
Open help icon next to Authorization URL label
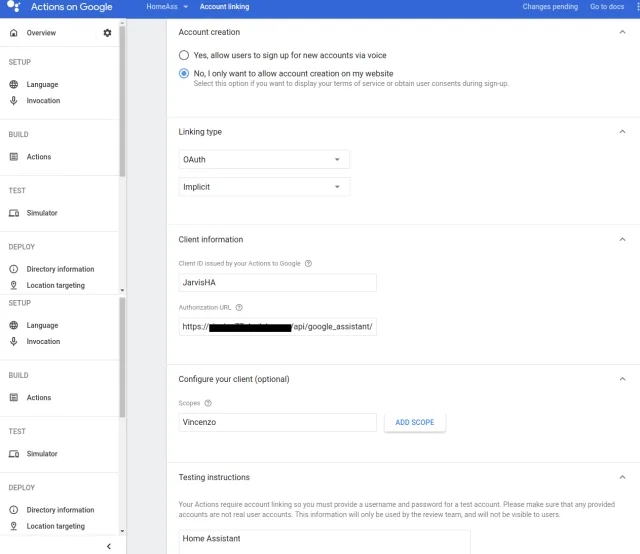[x=239, y=307]
